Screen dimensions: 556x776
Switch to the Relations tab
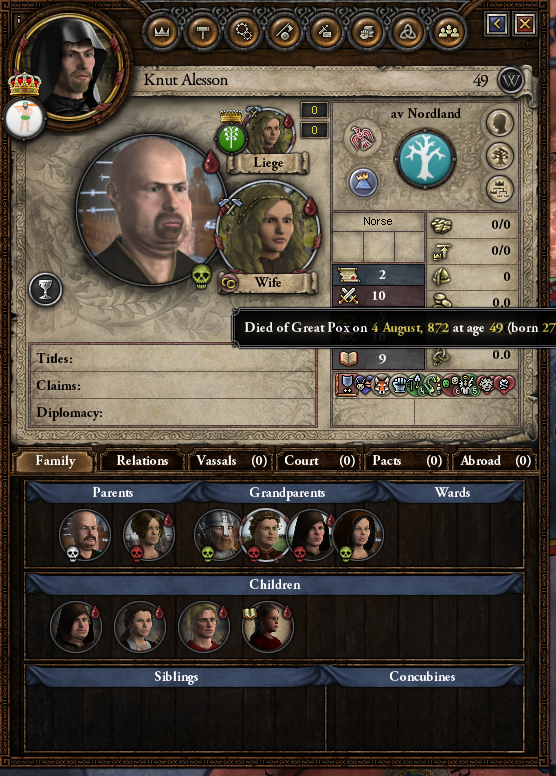click(142, 461)
